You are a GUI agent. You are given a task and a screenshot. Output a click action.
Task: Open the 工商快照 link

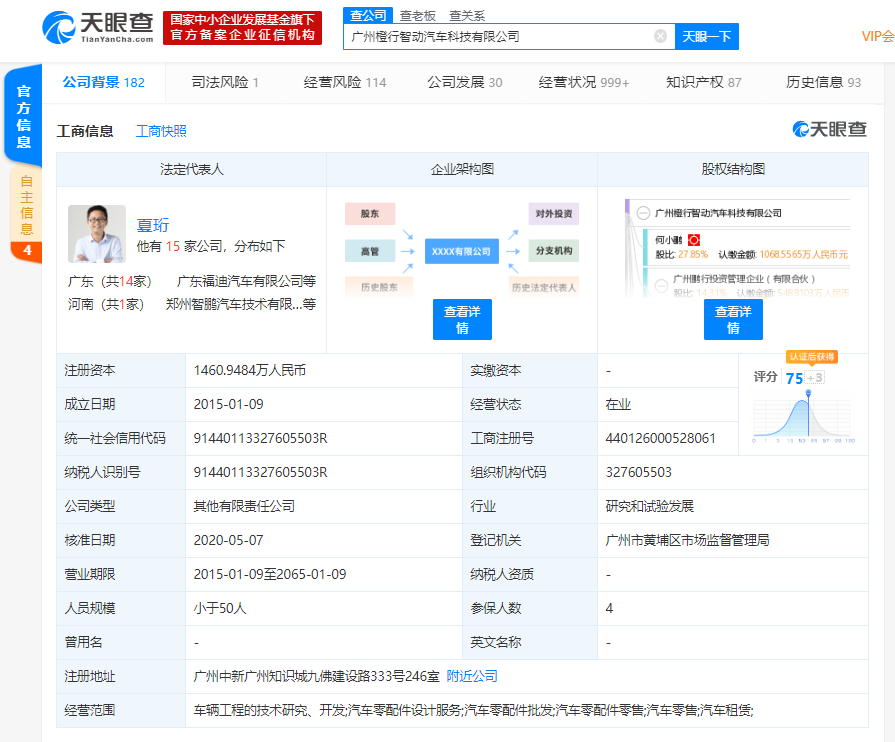coord(161,131)
